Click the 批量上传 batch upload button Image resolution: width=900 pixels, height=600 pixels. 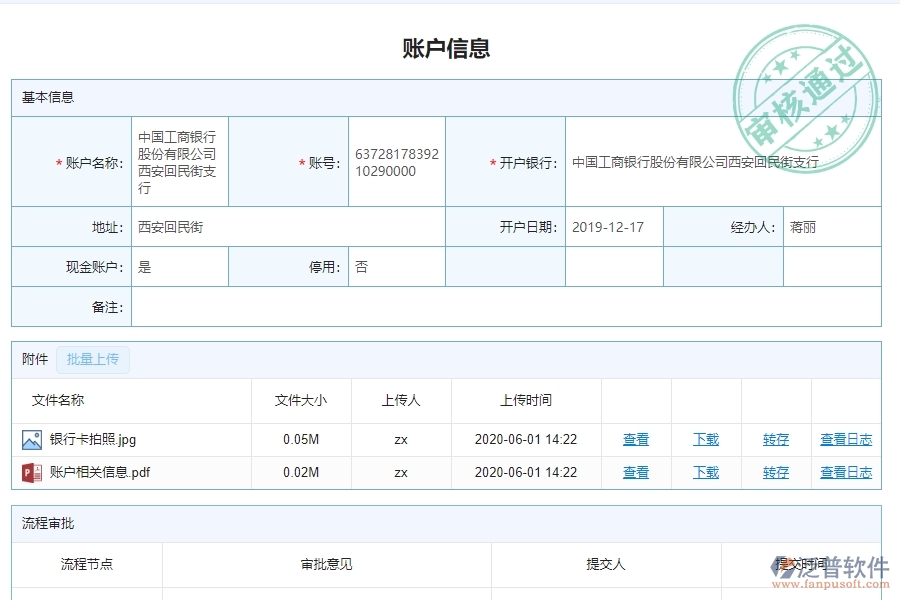[x=92, y=359]
